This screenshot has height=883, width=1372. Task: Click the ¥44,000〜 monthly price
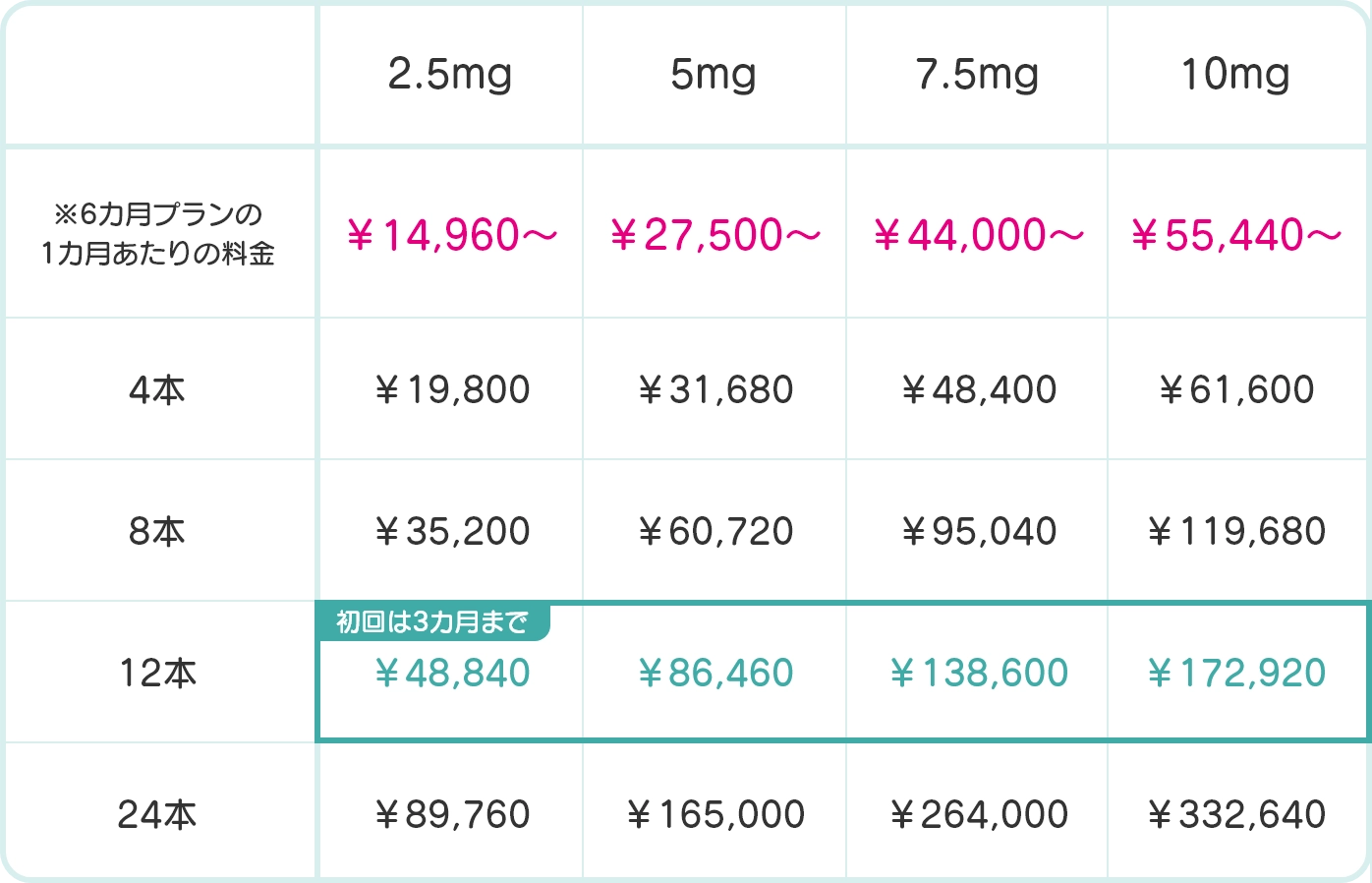point(978,235)
